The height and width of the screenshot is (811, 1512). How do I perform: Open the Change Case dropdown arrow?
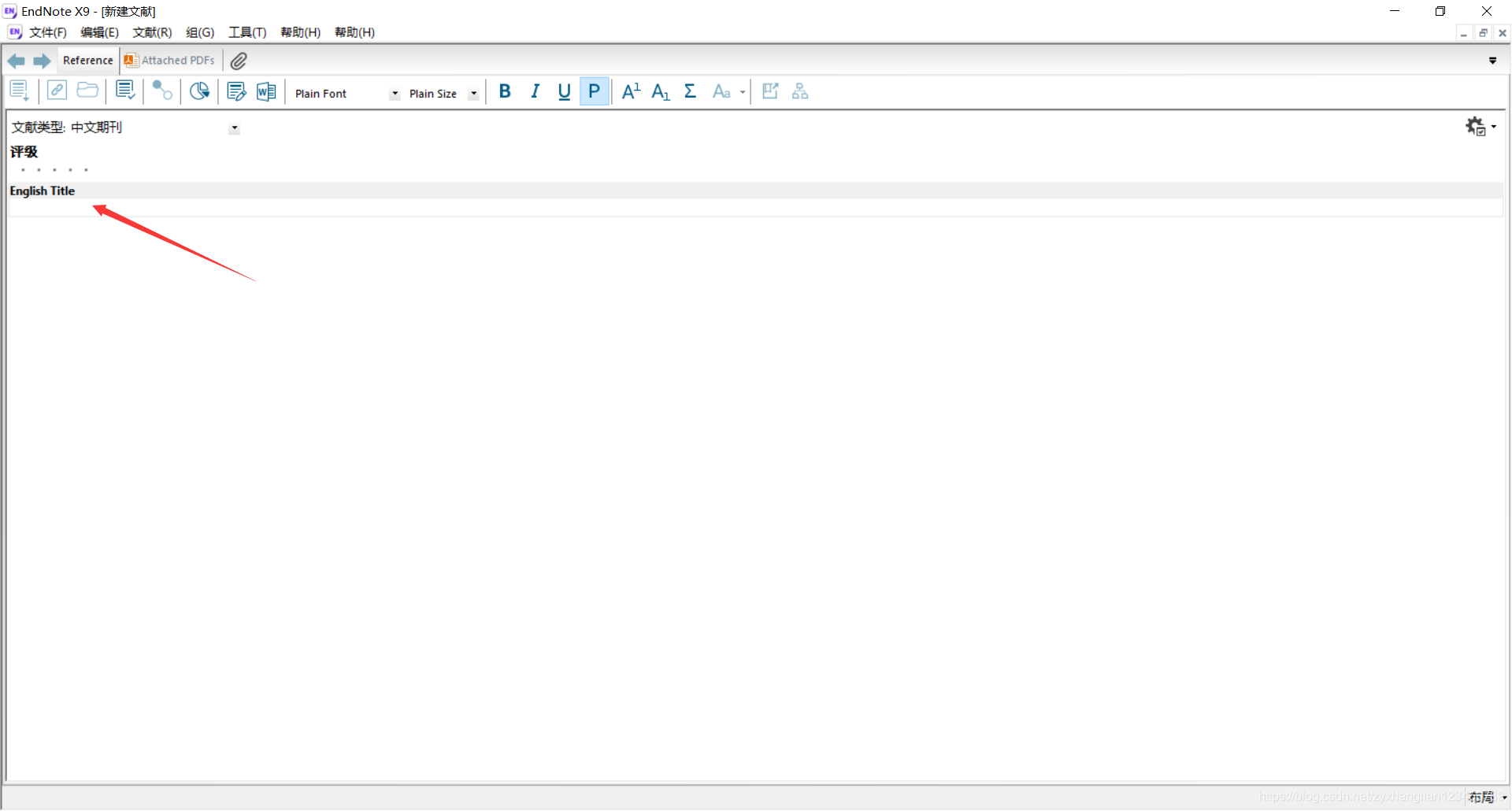click(x=743, y=92)
